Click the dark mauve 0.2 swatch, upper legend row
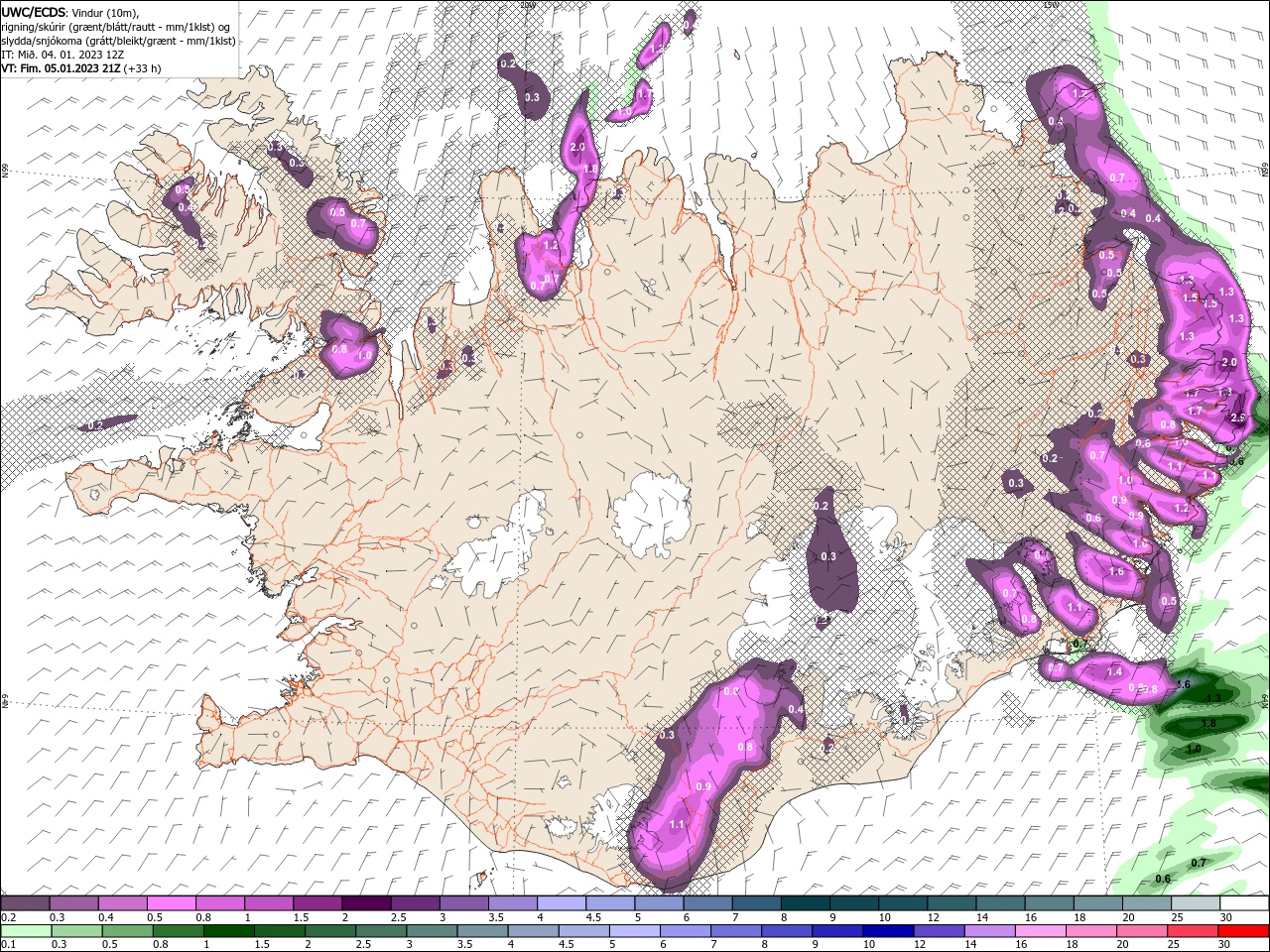This screenshot has height=952, width=1270. (x=25, y=902)
